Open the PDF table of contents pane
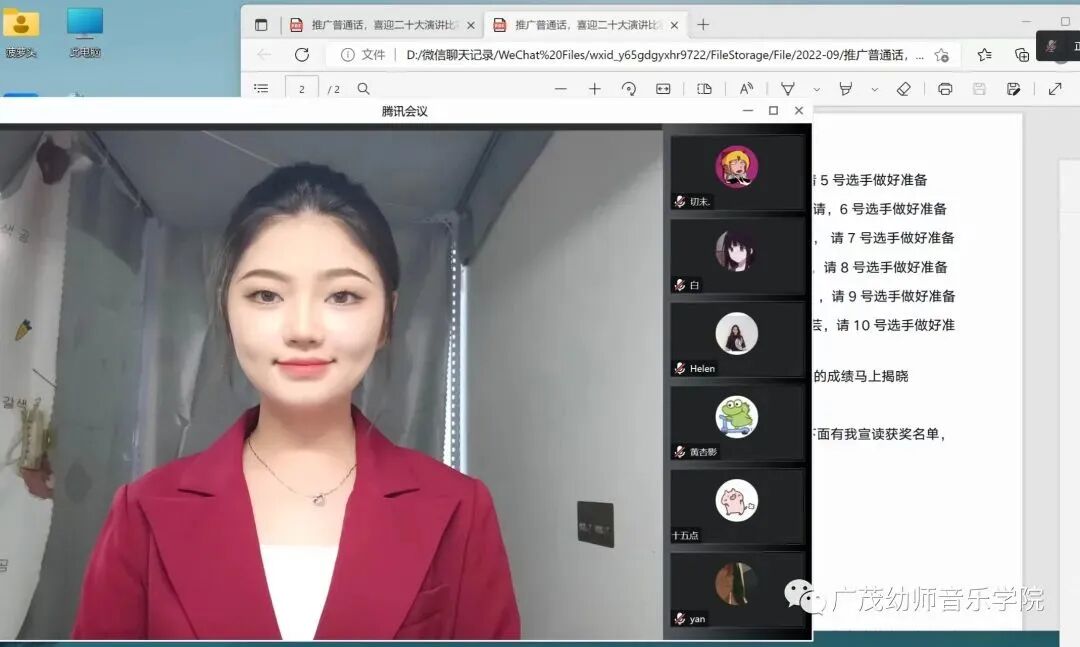This screenshot has width=1080, height=647. coord(260,89)
